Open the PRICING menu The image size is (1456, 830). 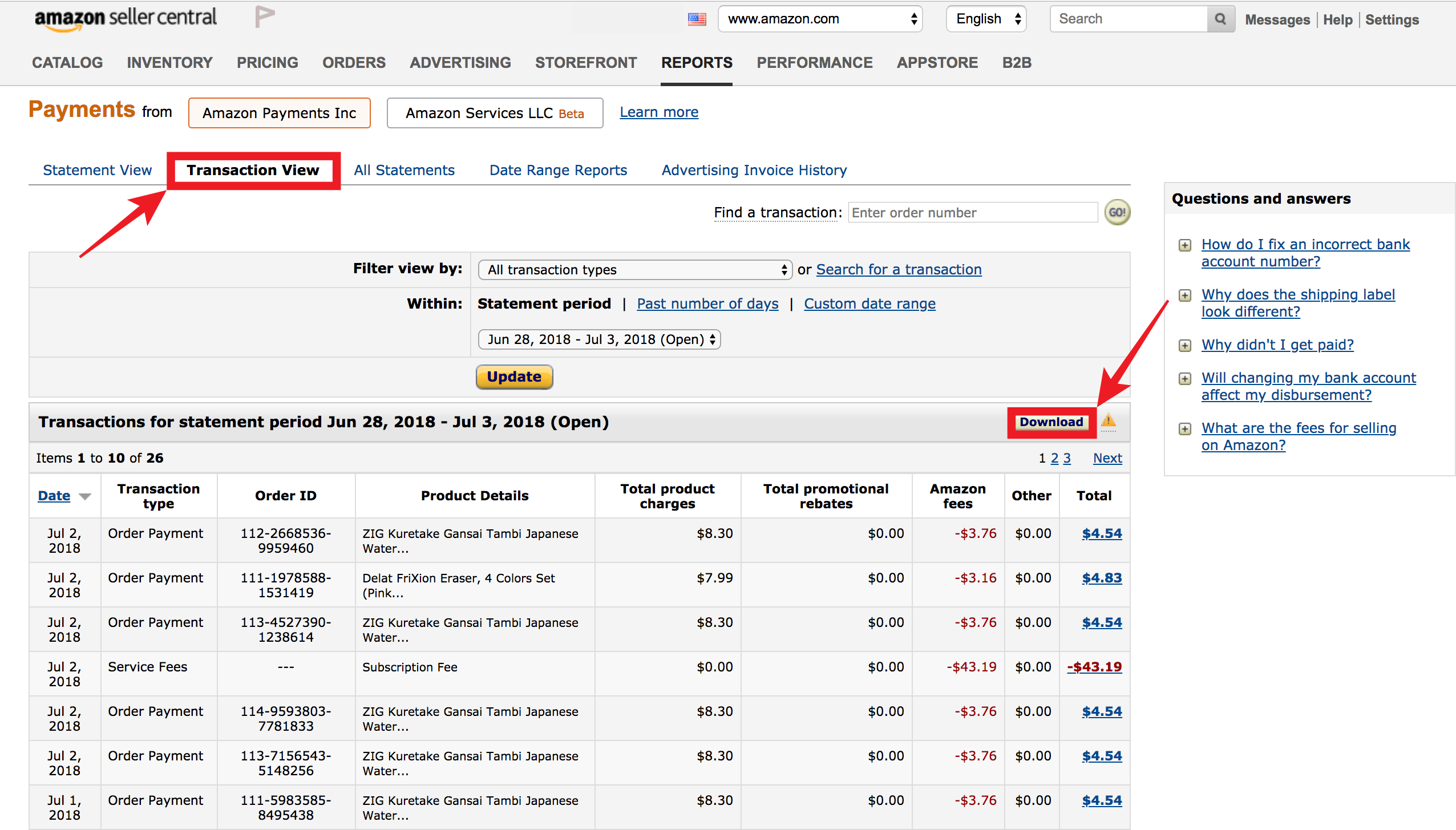(268, 63)
